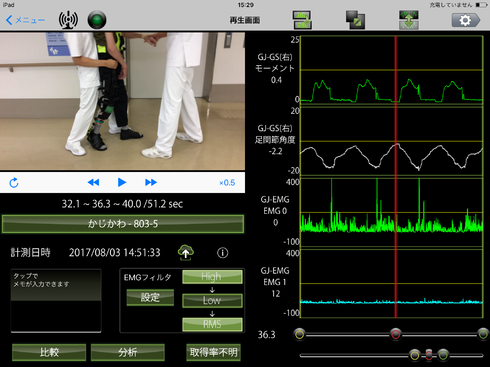Toggle the Low EMG filter
The height and width of the screenshot is (367, 490).
click(212, 300)
